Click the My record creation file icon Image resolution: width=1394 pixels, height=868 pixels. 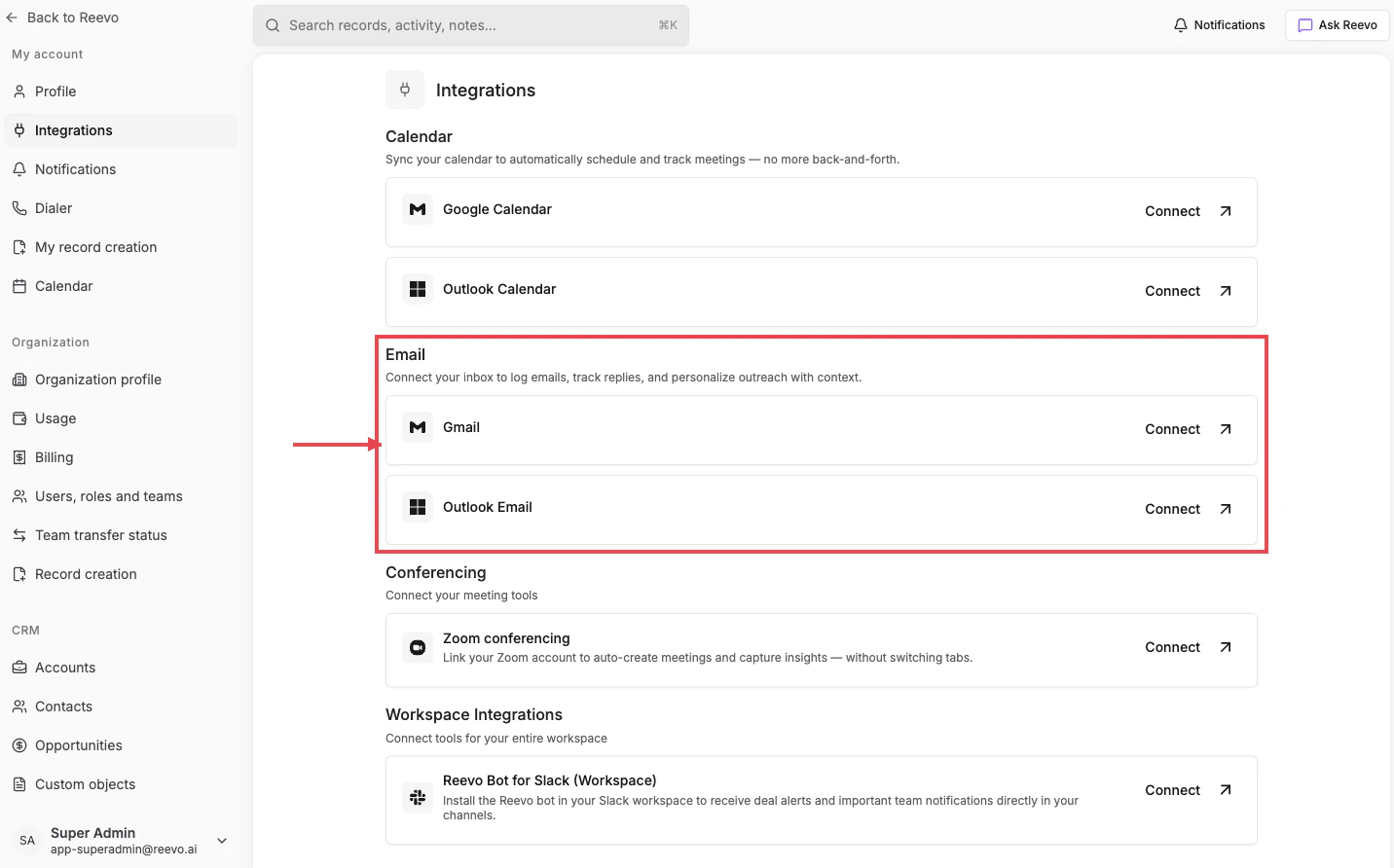(x=19, y=247)
